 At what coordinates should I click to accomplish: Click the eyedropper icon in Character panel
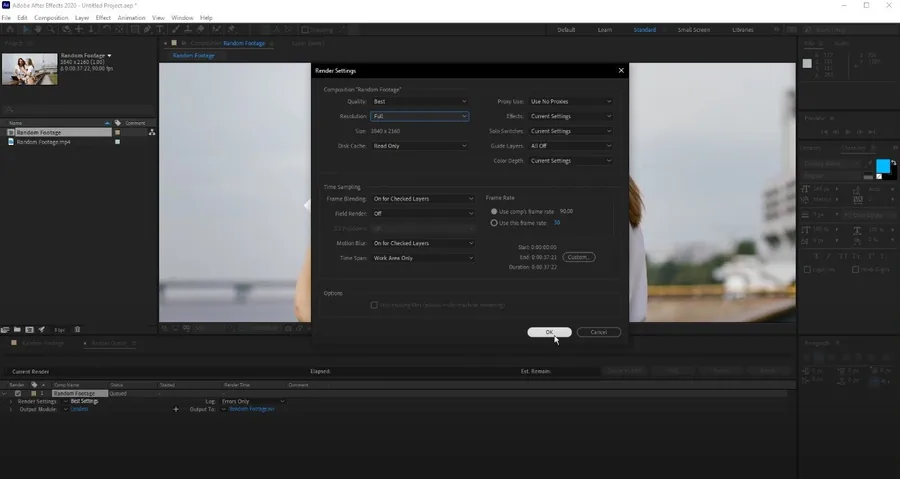(x=869, y=164)
